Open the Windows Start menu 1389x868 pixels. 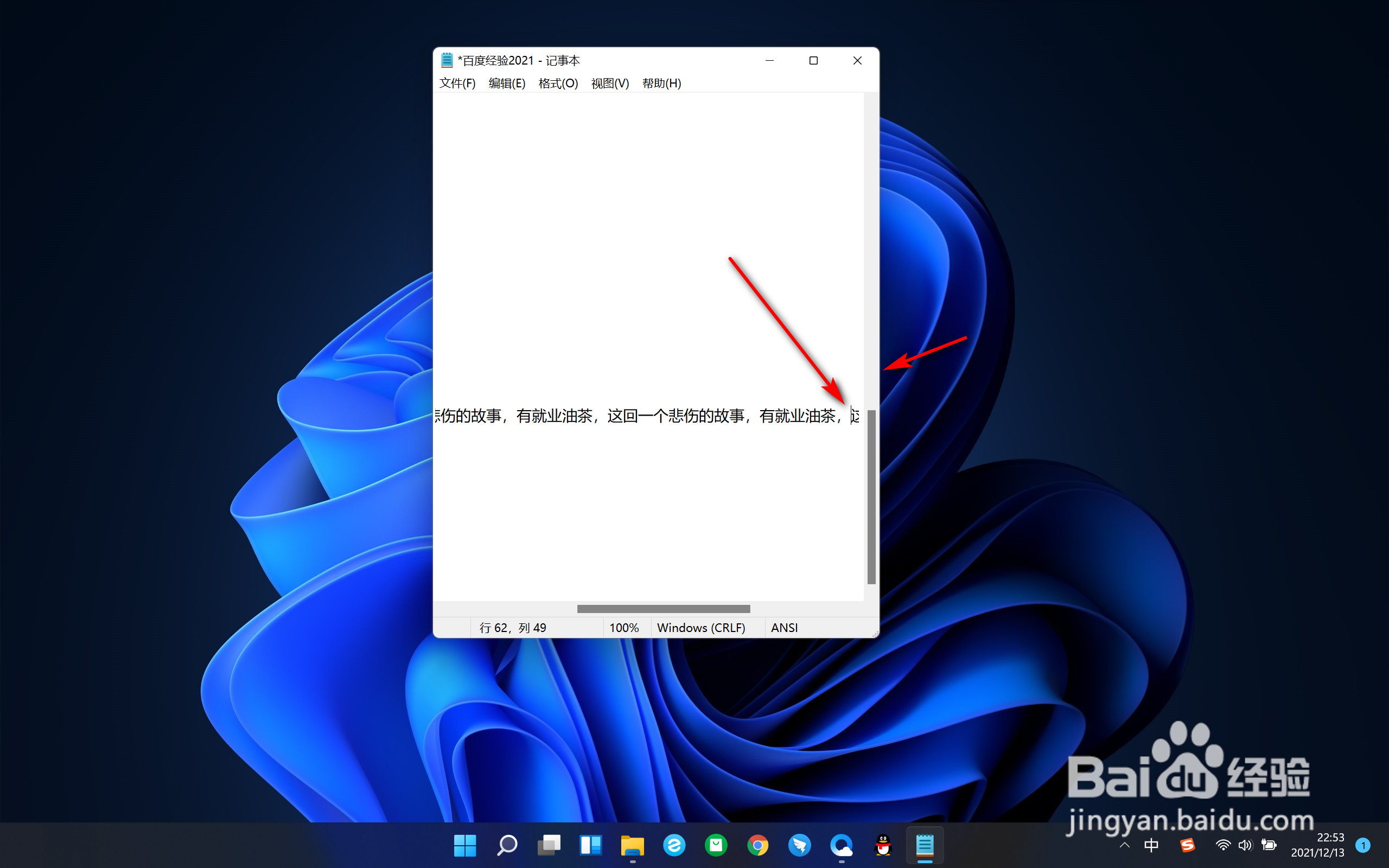pos(464,845)
